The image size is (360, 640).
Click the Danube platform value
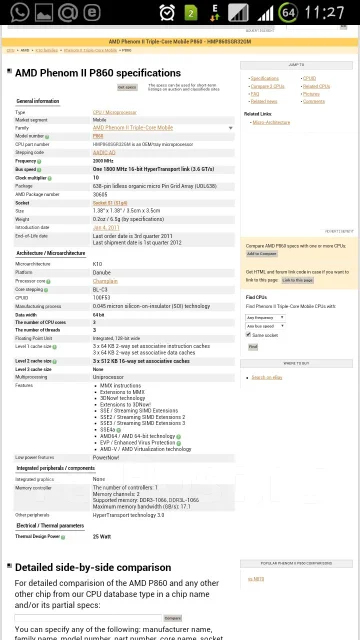[102, 273]
